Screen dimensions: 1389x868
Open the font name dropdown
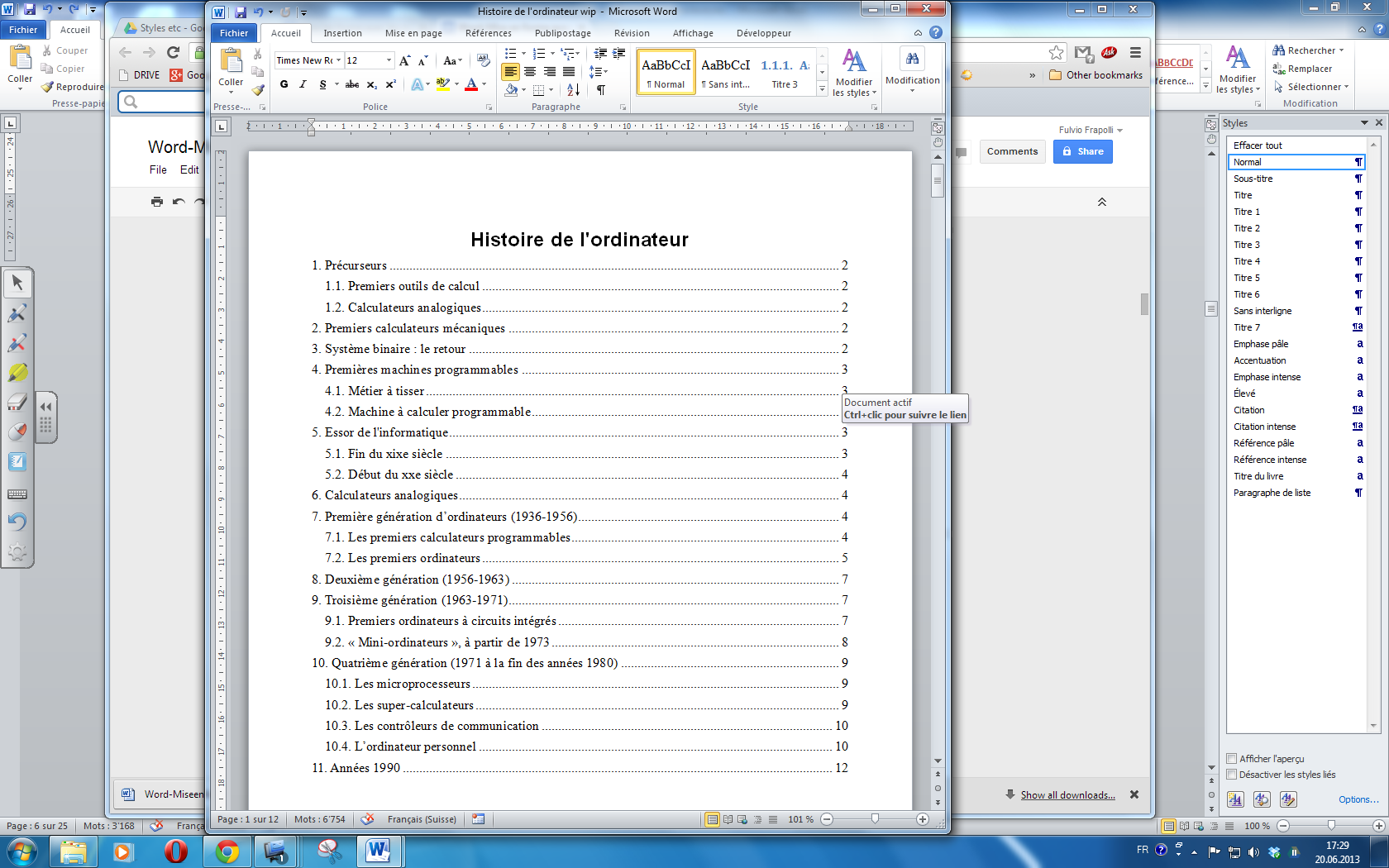338,60
